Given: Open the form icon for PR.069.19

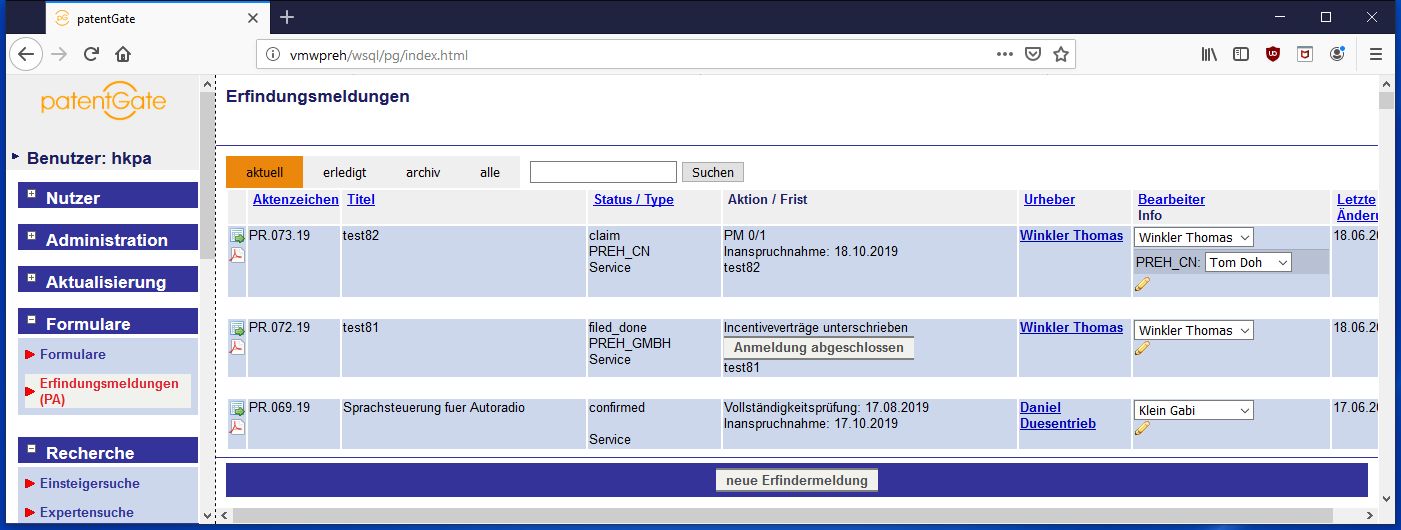Looking at the screenshot, I should tap(237, 409).
